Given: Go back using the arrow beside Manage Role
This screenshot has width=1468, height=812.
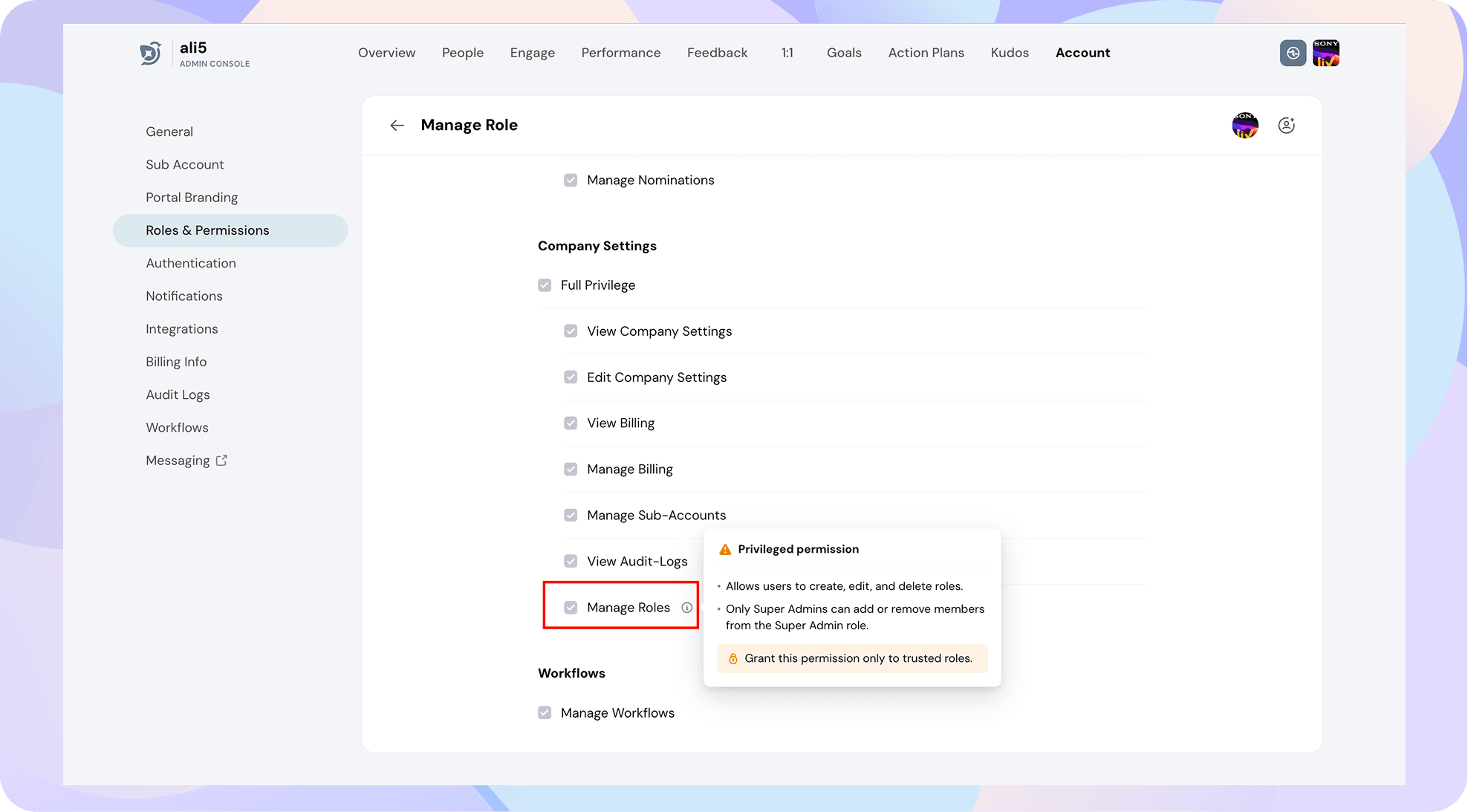Looking at the screenshot, I should 397,126.
